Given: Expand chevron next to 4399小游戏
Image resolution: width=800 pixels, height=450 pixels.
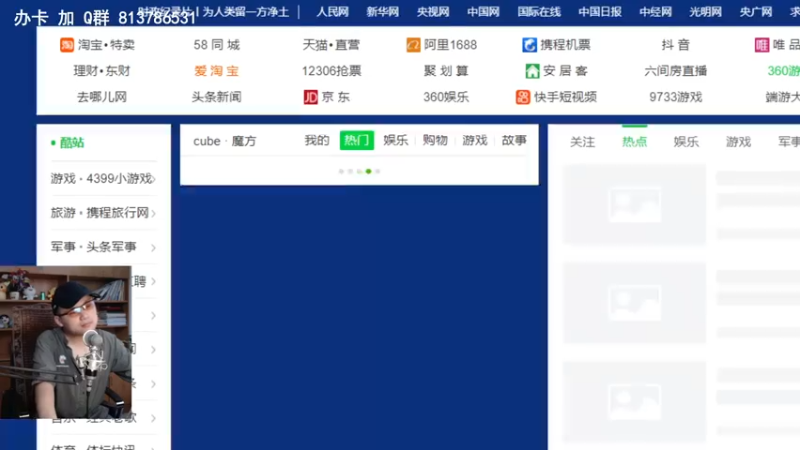Looking at the screenshot, I should point(154,179).
